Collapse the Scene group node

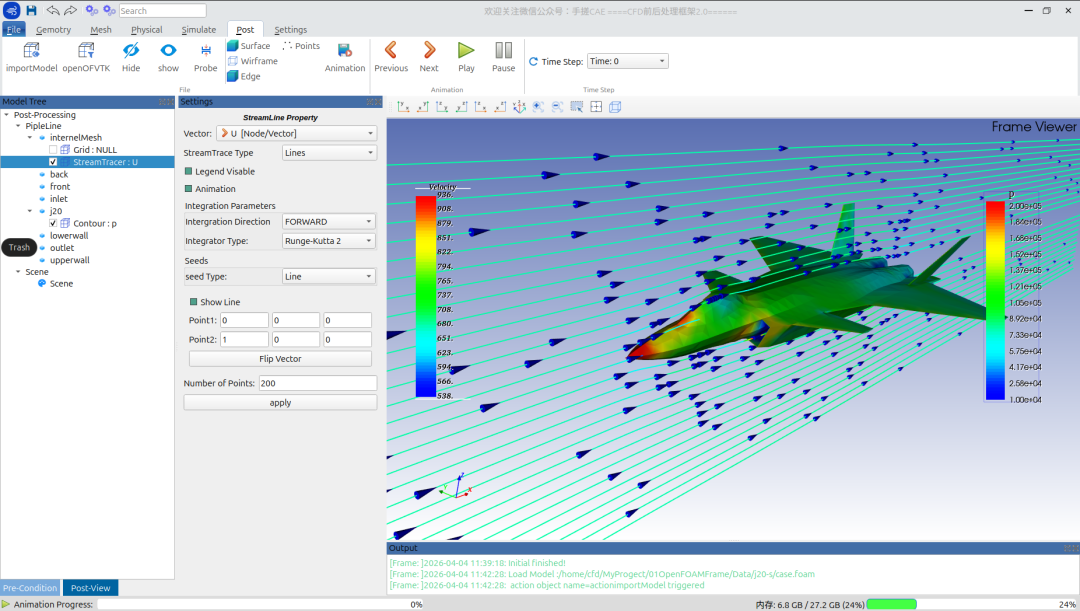19,272
